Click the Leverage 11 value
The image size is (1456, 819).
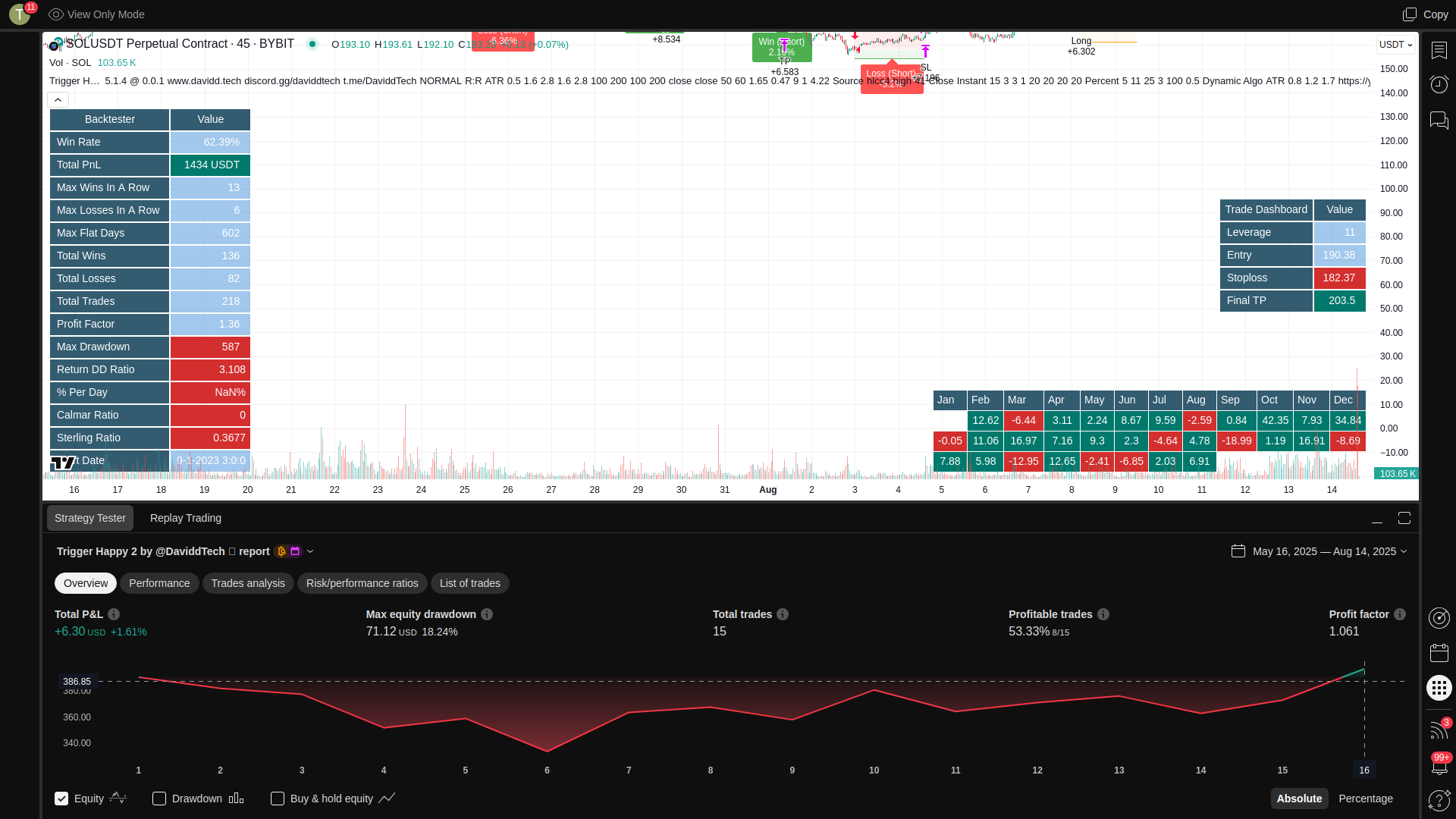(x=1339, y=233)
